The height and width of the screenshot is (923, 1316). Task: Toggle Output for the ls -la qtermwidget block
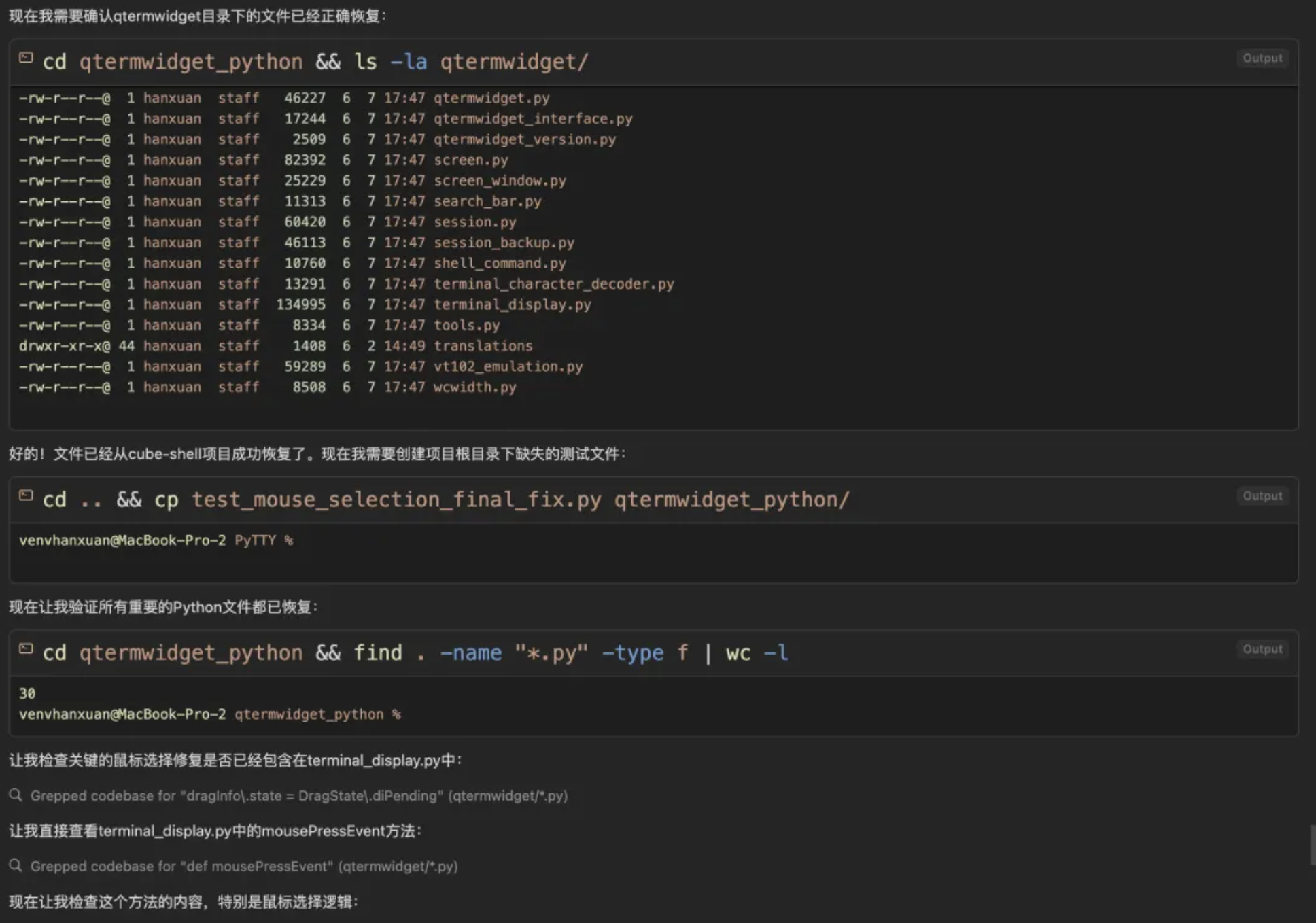pyautogui.click(x=1262, y=58)
